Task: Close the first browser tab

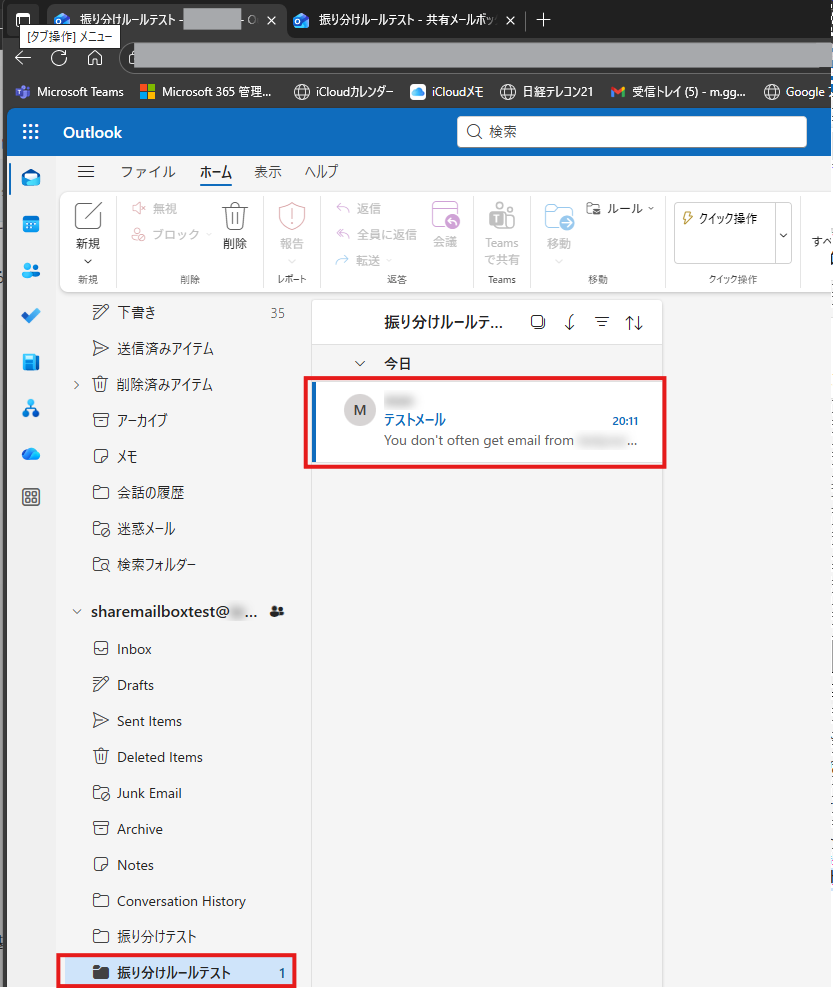Action: (x=272, y=20)
